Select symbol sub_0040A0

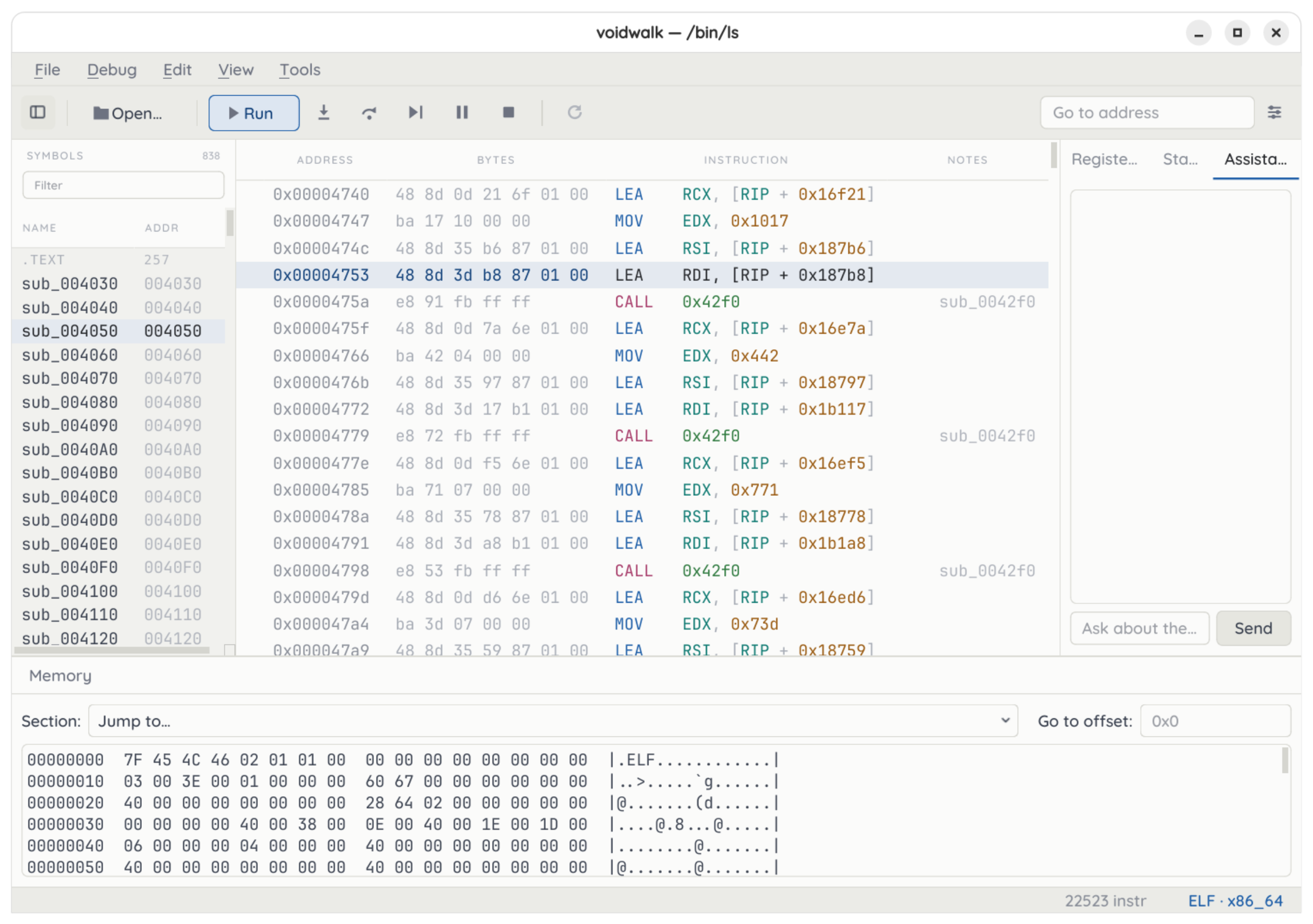point(118,450)
